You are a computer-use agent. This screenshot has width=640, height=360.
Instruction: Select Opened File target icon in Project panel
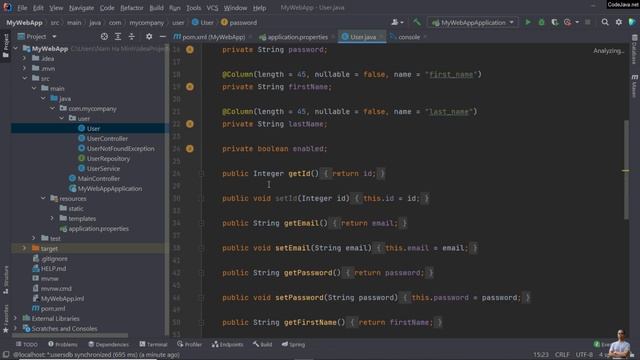pos(104,37)
